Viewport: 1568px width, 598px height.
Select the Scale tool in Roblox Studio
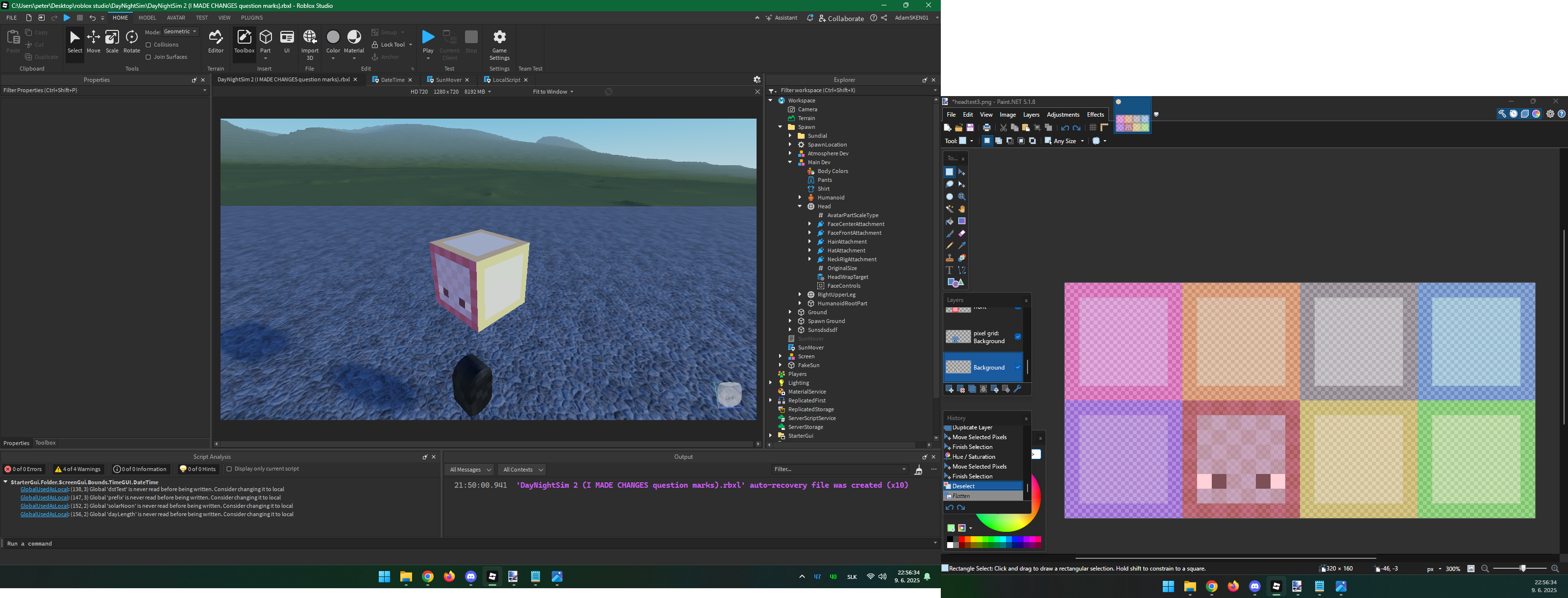pyautogui.click(x=112, y=42)
